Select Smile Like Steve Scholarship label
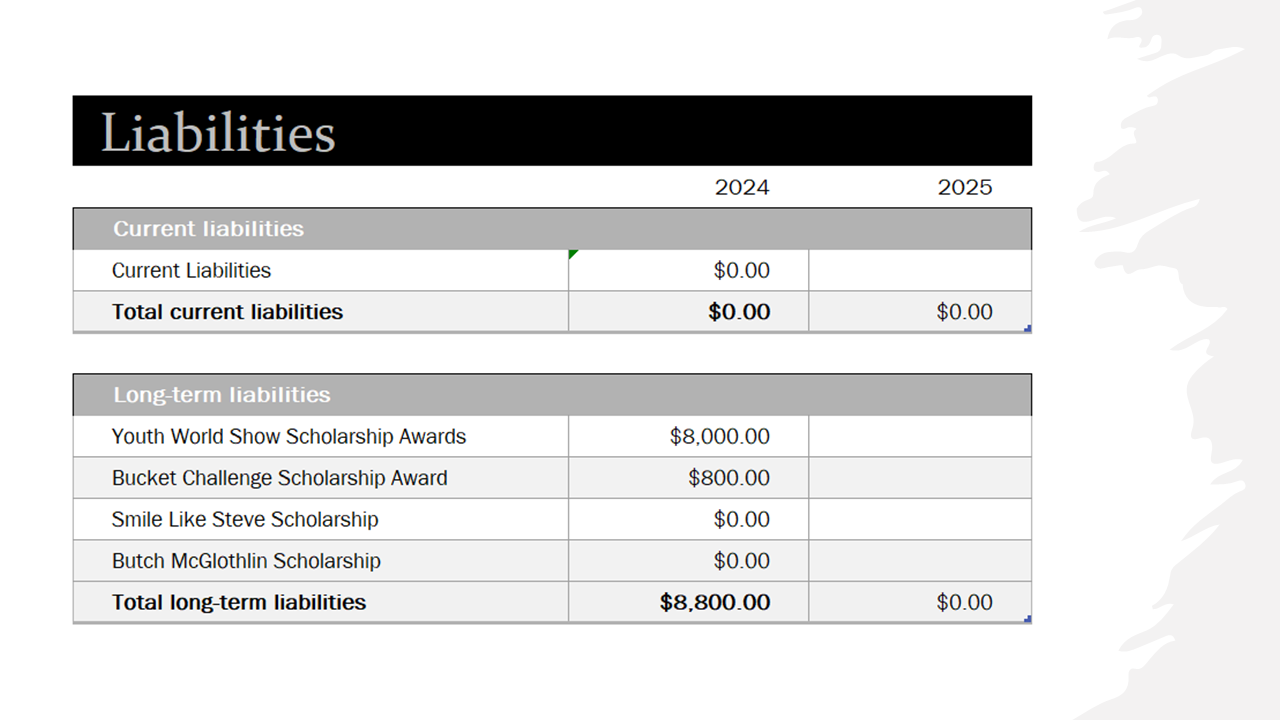 click(x=245, y=520)
